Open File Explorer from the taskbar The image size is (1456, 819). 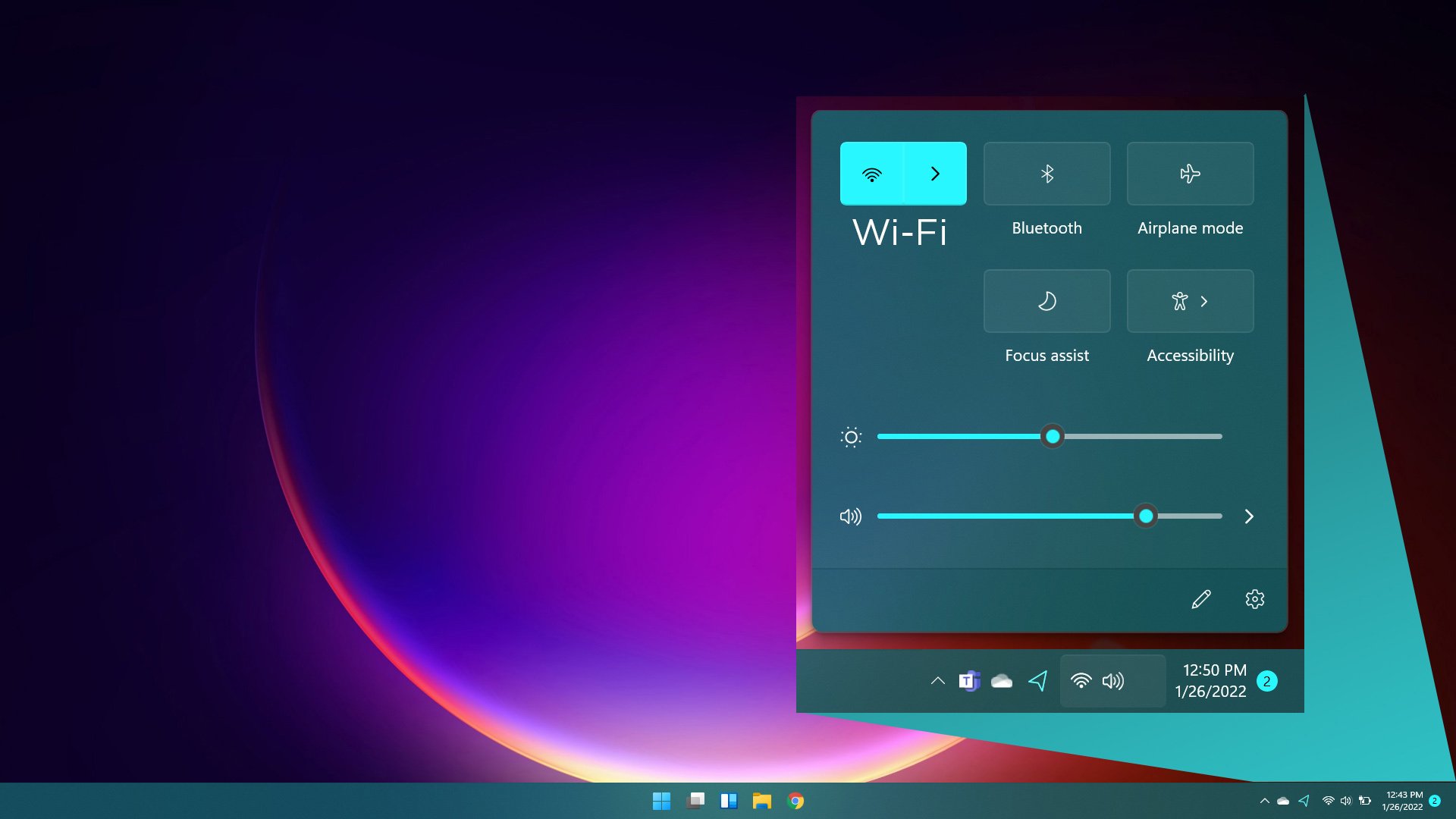click(762, 801)
